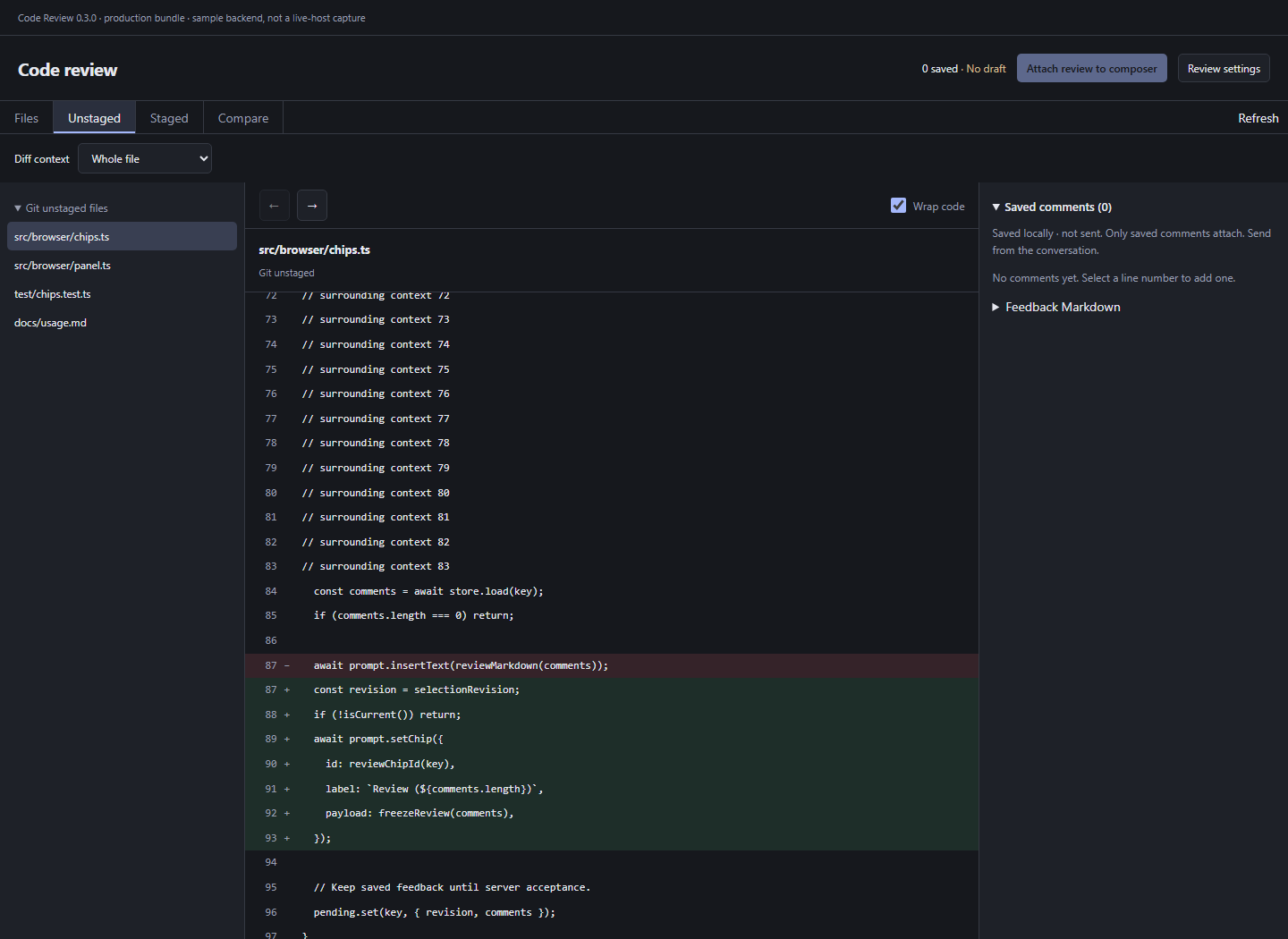Click the removed line insertText code

(461, 665)
